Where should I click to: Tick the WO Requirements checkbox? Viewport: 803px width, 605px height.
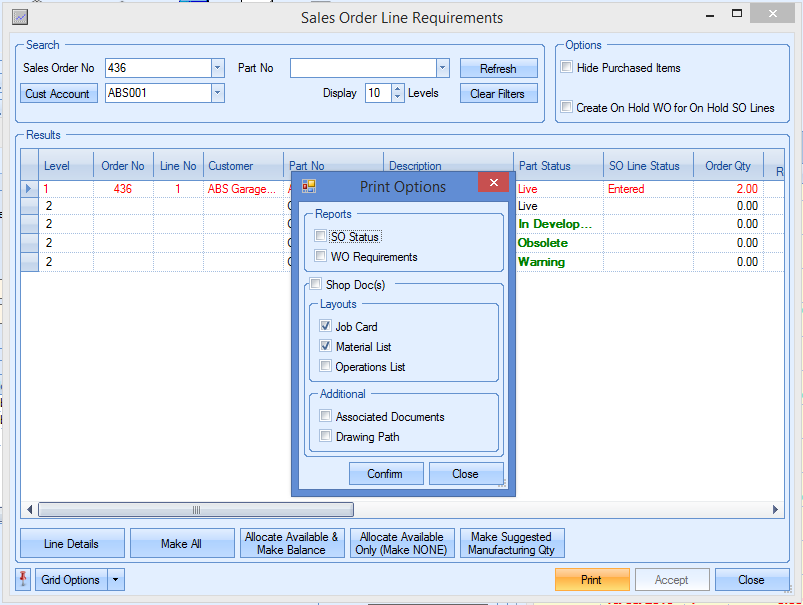tap(320, 257)
